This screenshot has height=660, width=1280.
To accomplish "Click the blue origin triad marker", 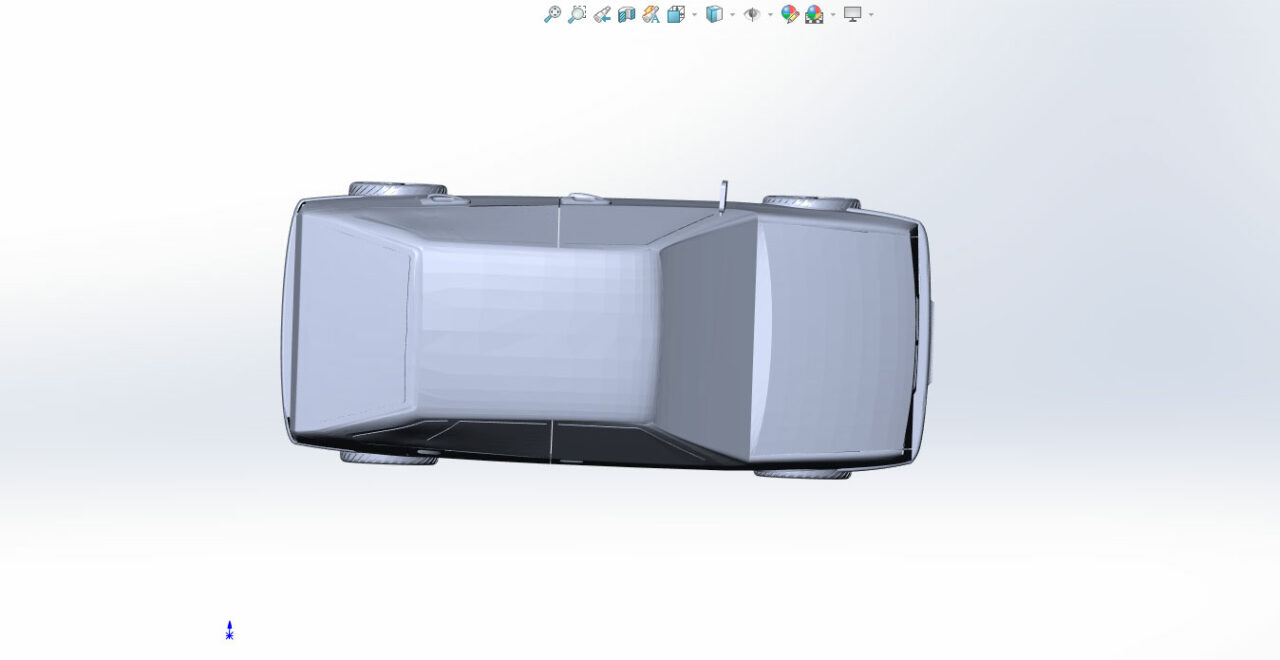I will (x=229, y=630).
